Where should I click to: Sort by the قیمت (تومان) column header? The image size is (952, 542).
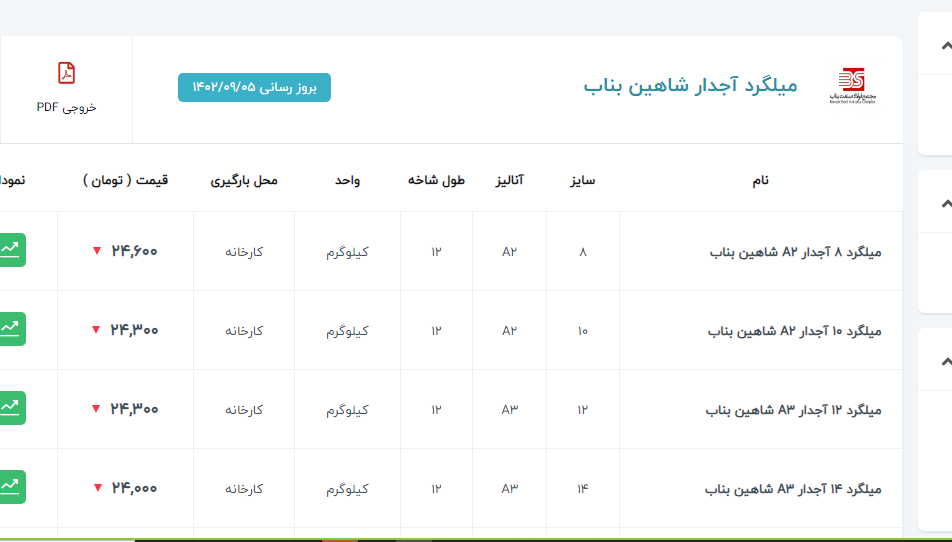125,181
